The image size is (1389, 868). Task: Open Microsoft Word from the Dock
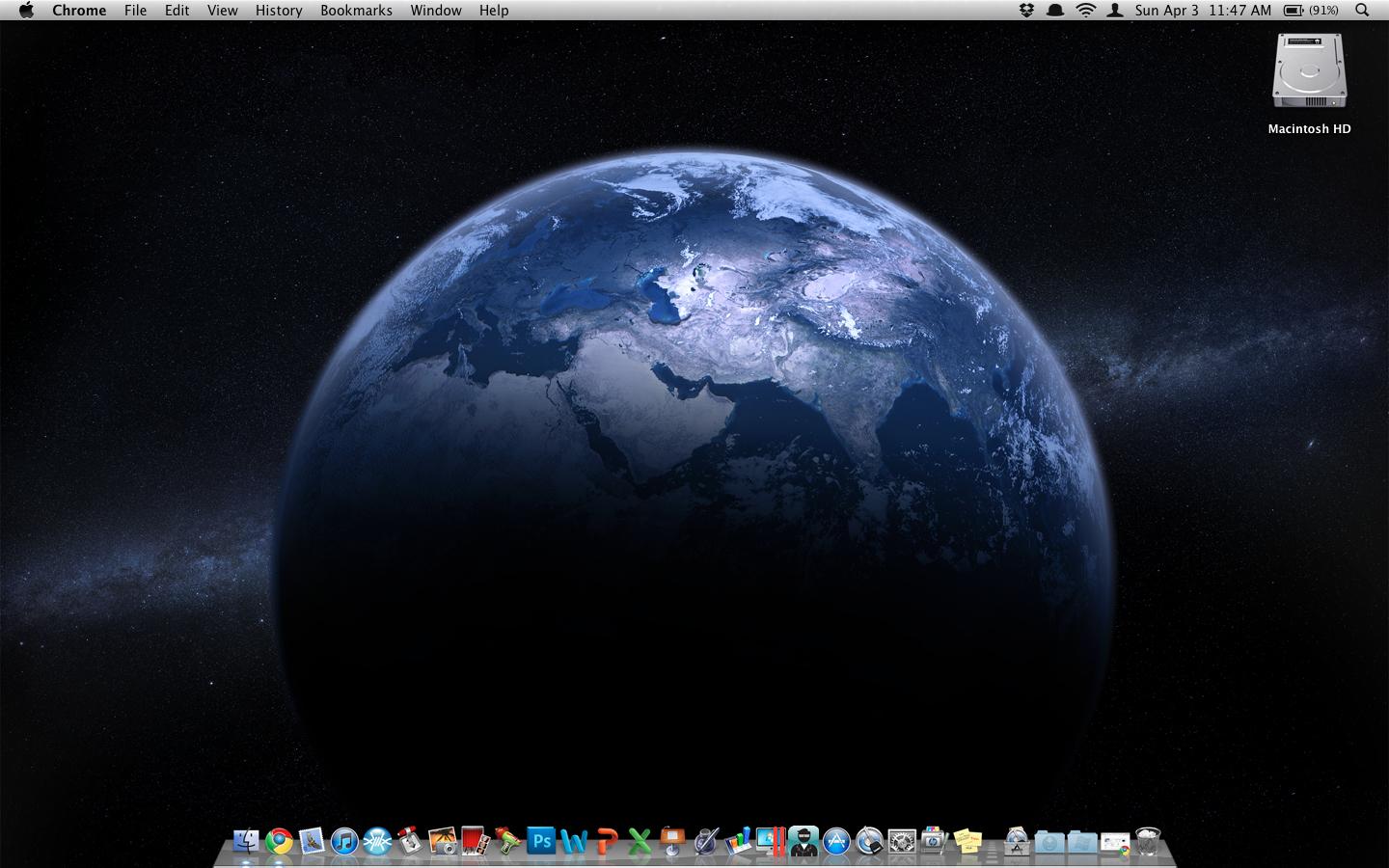point(574,841)
